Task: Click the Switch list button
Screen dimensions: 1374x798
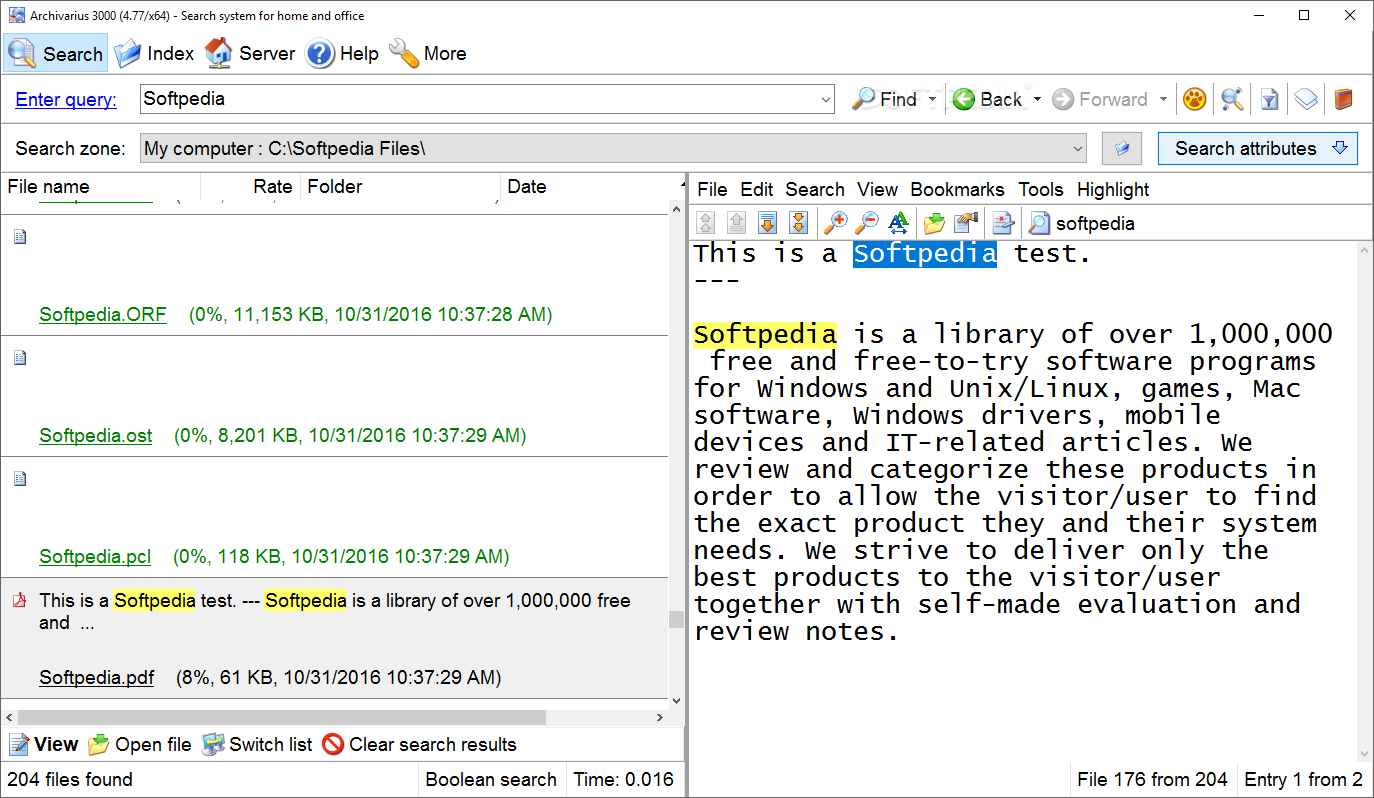Action: coord(258,744)
